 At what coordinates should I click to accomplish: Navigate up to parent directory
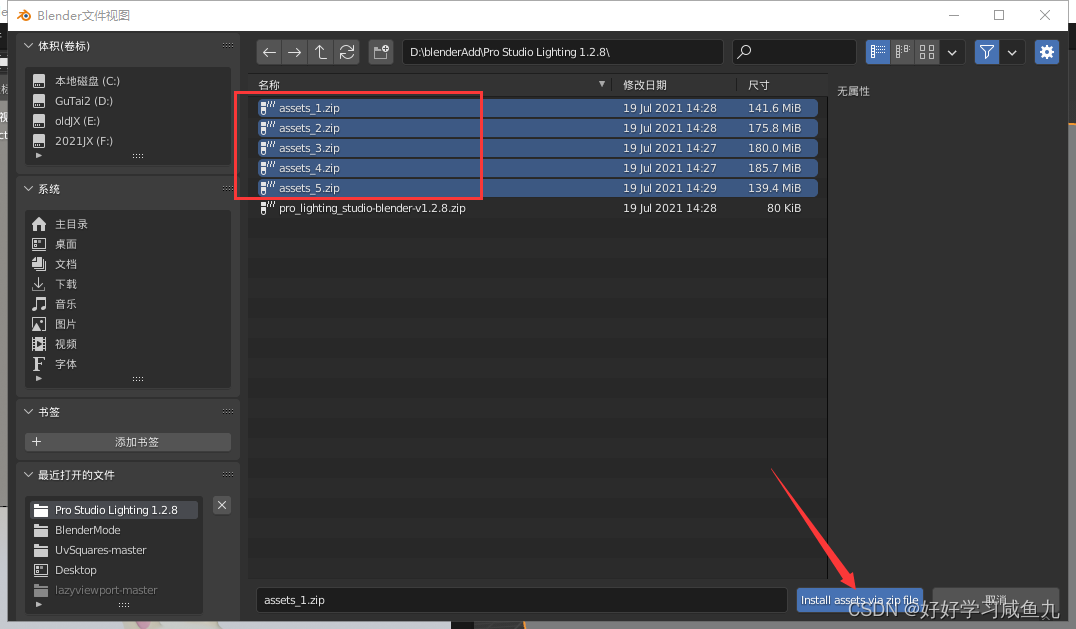tap(320, 52)
